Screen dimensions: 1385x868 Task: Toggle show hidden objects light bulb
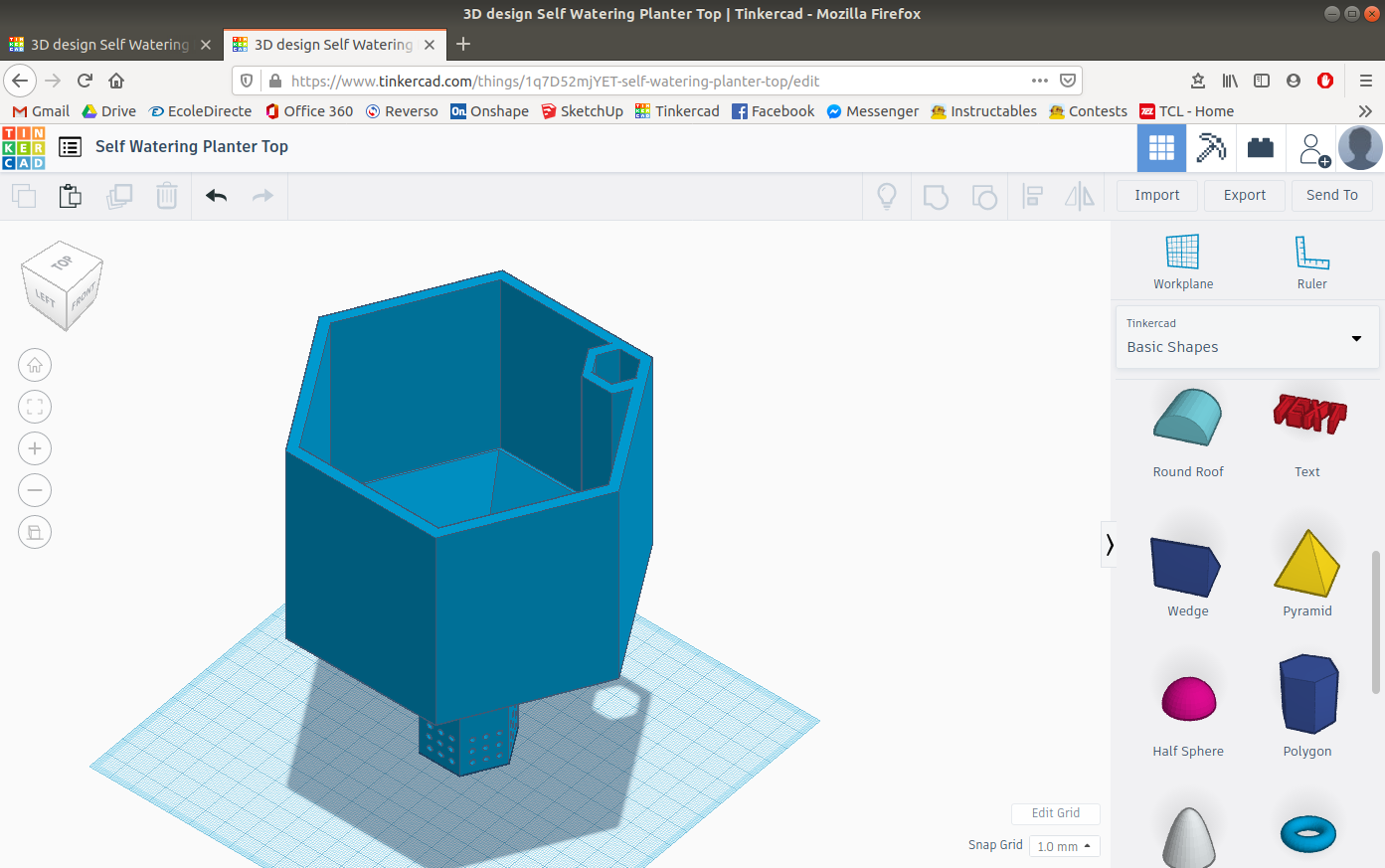(886, 196)
